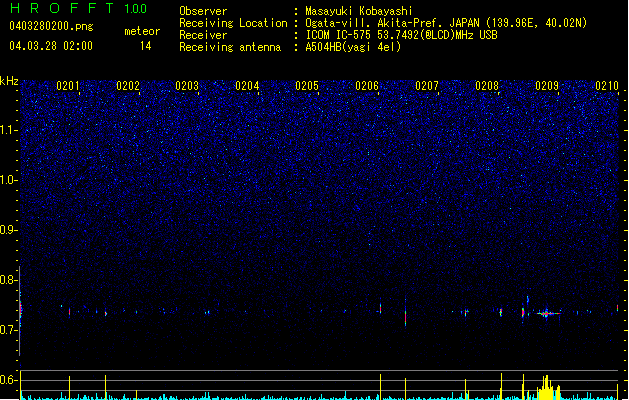Click the 0.7 kHz axis label
The width and height of the screenshot is (629, 400).
tap(8, 330)
